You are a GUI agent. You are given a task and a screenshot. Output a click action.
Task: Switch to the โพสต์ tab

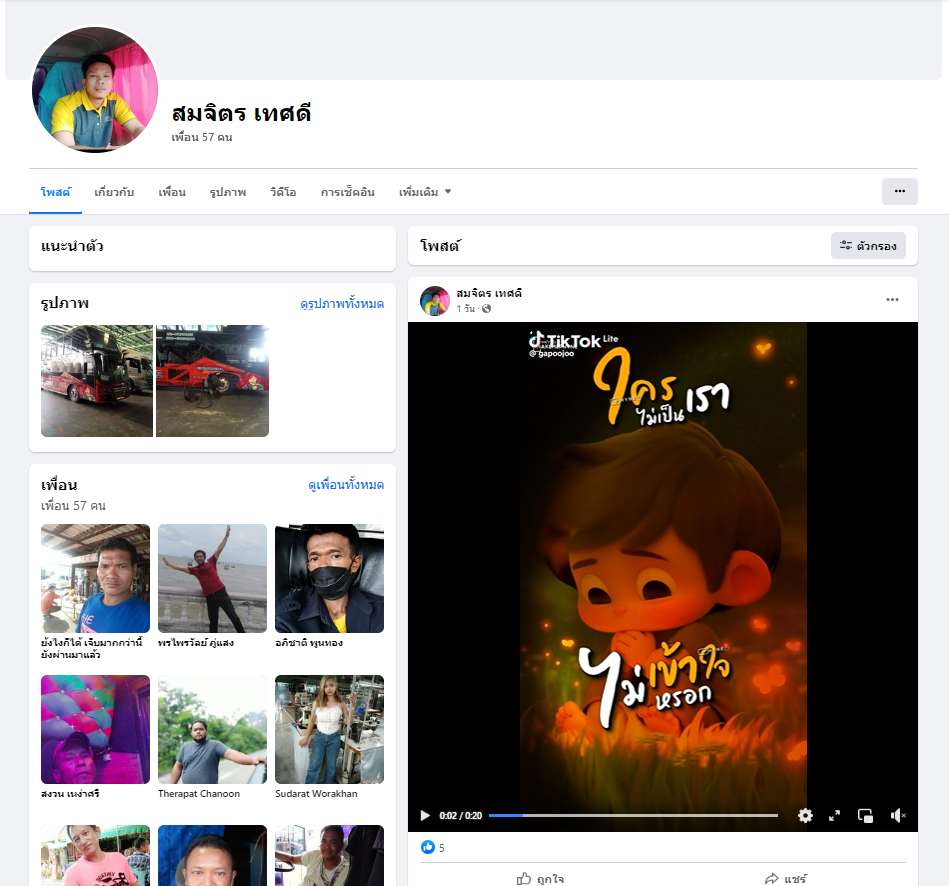tap(55, 192)
